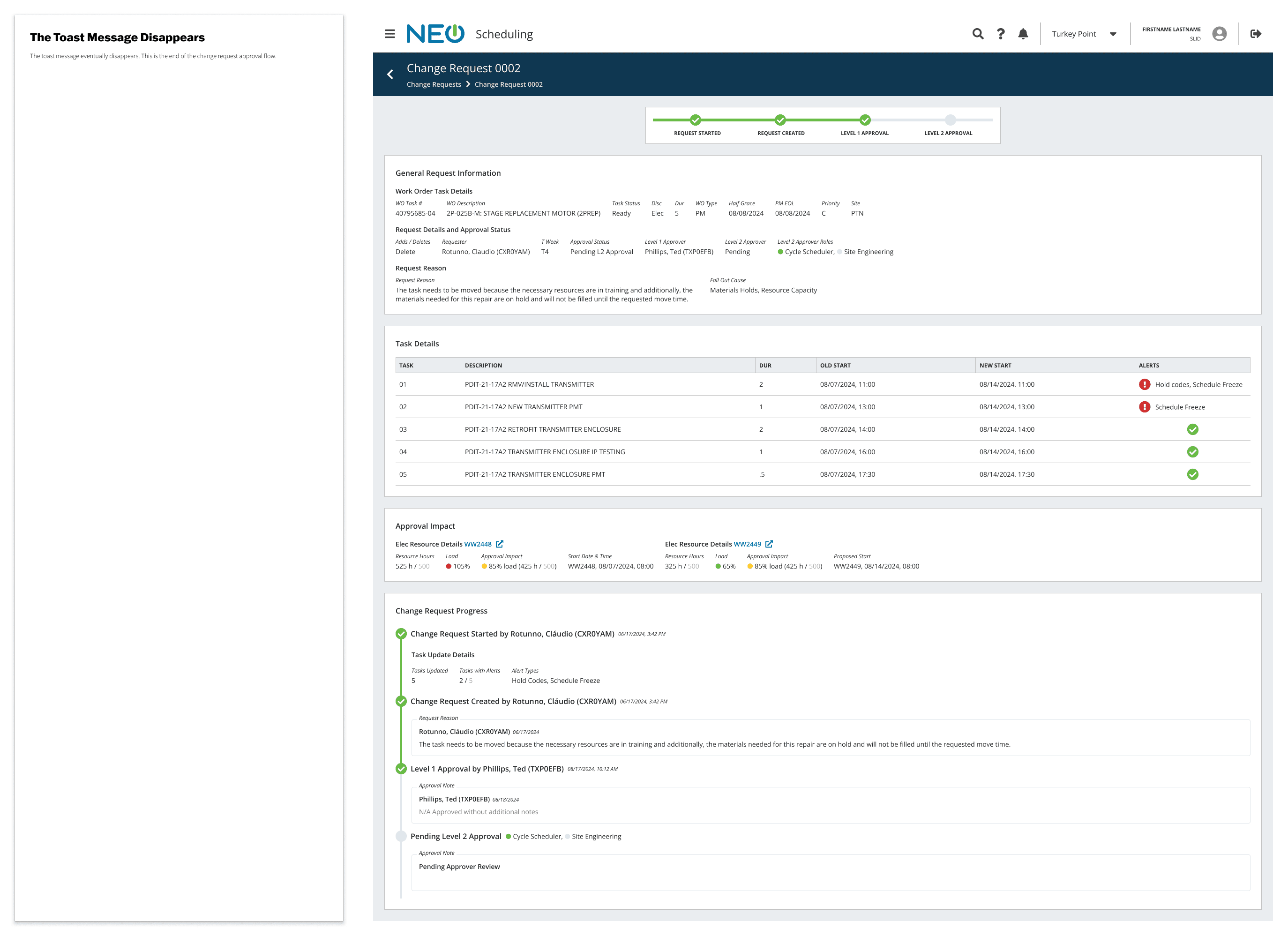The height and width of the screenshot is (936, 1288).
Task: Click the logout icon
Action: pos(1256,34)
